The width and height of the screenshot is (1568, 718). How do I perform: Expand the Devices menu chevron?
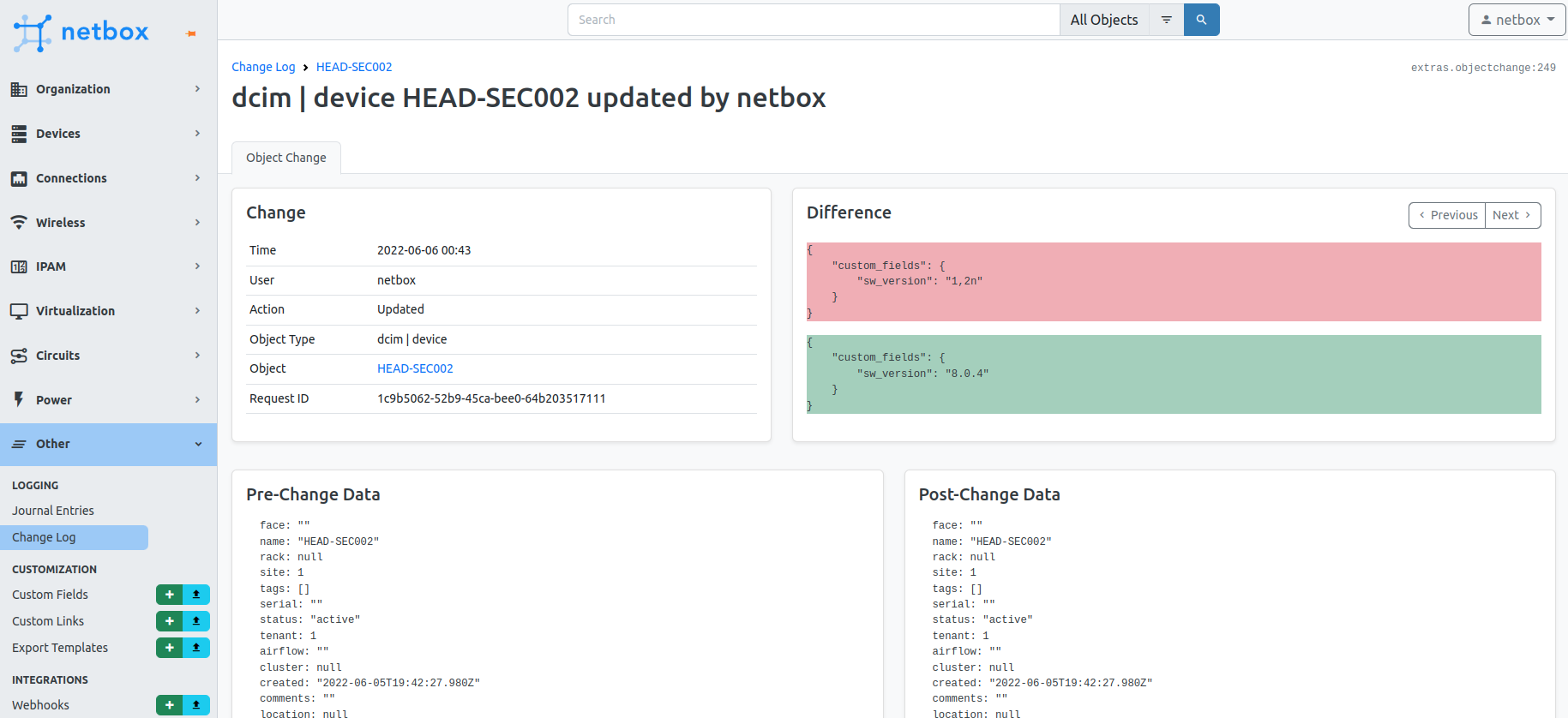197,134
